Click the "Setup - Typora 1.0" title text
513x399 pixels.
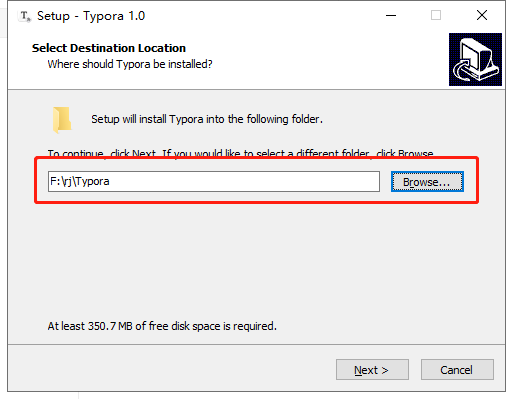(91, 16)
